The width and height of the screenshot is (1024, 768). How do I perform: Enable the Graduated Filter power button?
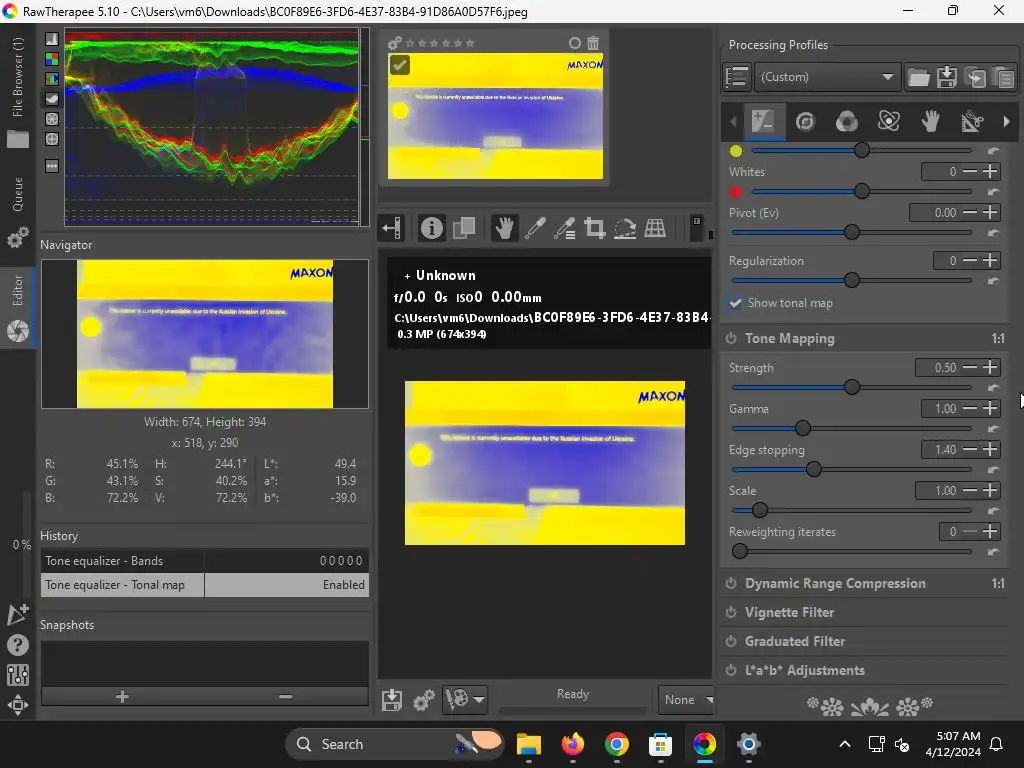731,641
